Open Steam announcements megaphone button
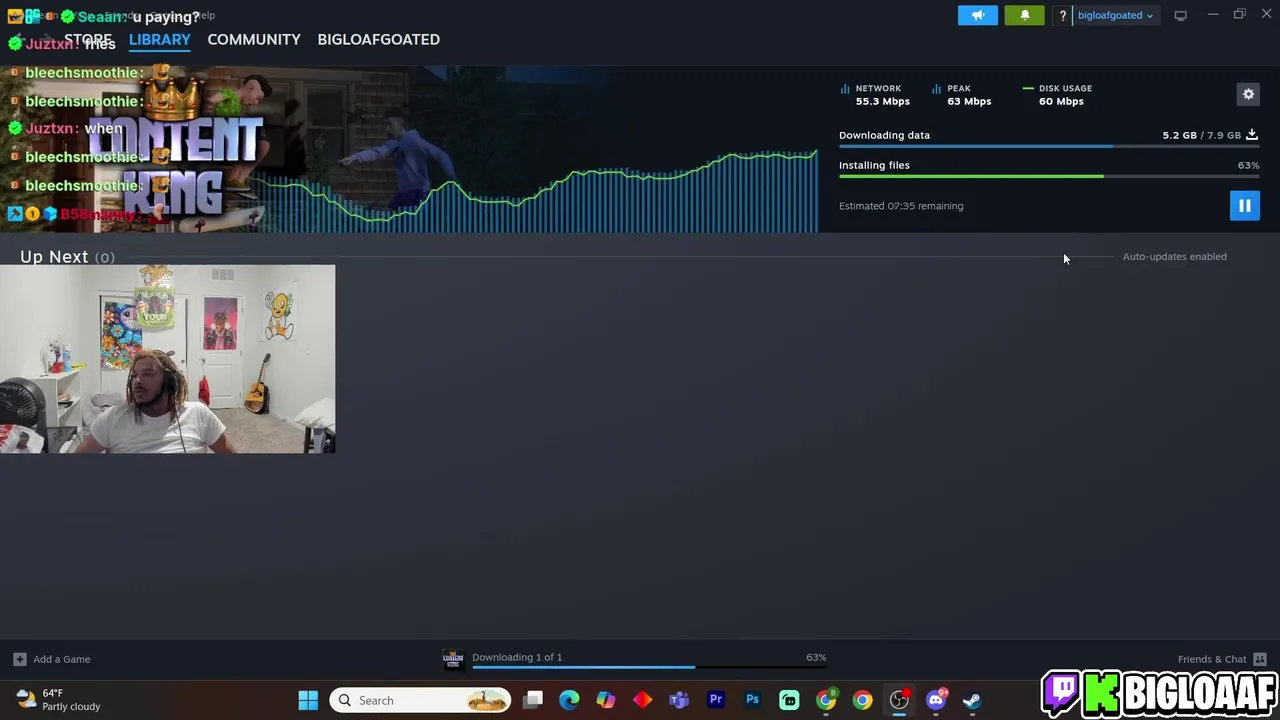This screenshot has height=720, width=1280. point(978,15)
